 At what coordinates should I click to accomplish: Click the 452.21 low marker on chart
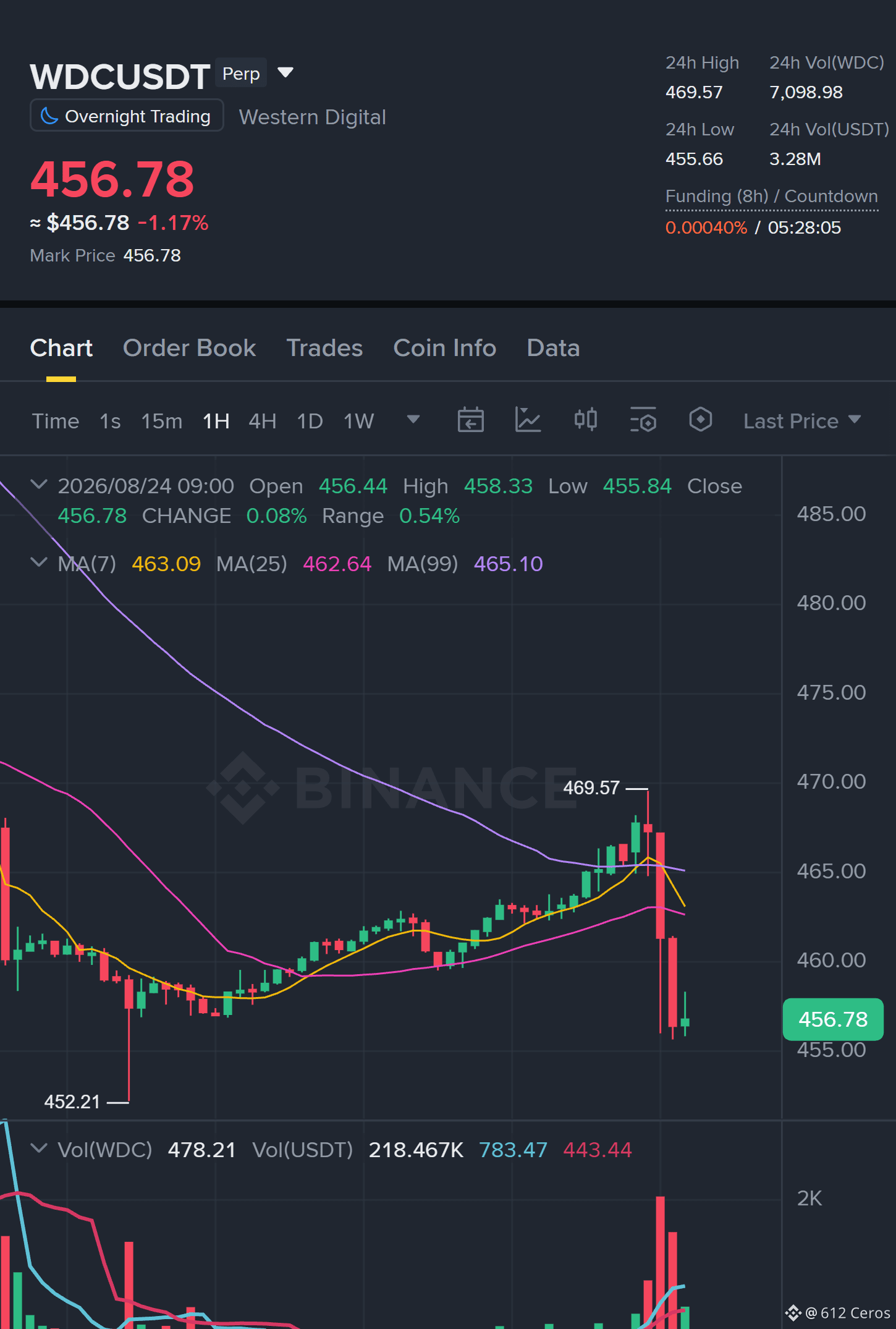(x=72, y=1102)
